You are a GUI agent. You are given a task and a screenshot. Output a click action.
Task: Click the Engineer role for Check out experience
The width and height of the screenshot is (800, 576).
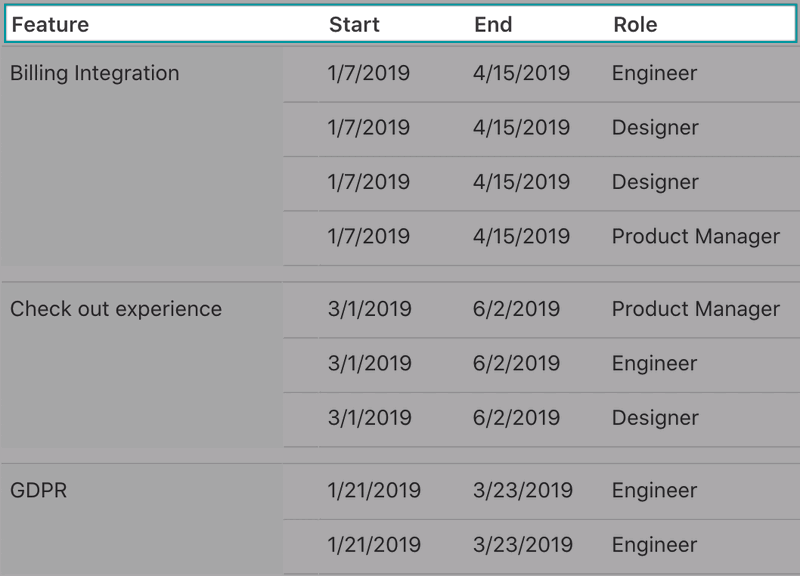[x=654, y=364]
